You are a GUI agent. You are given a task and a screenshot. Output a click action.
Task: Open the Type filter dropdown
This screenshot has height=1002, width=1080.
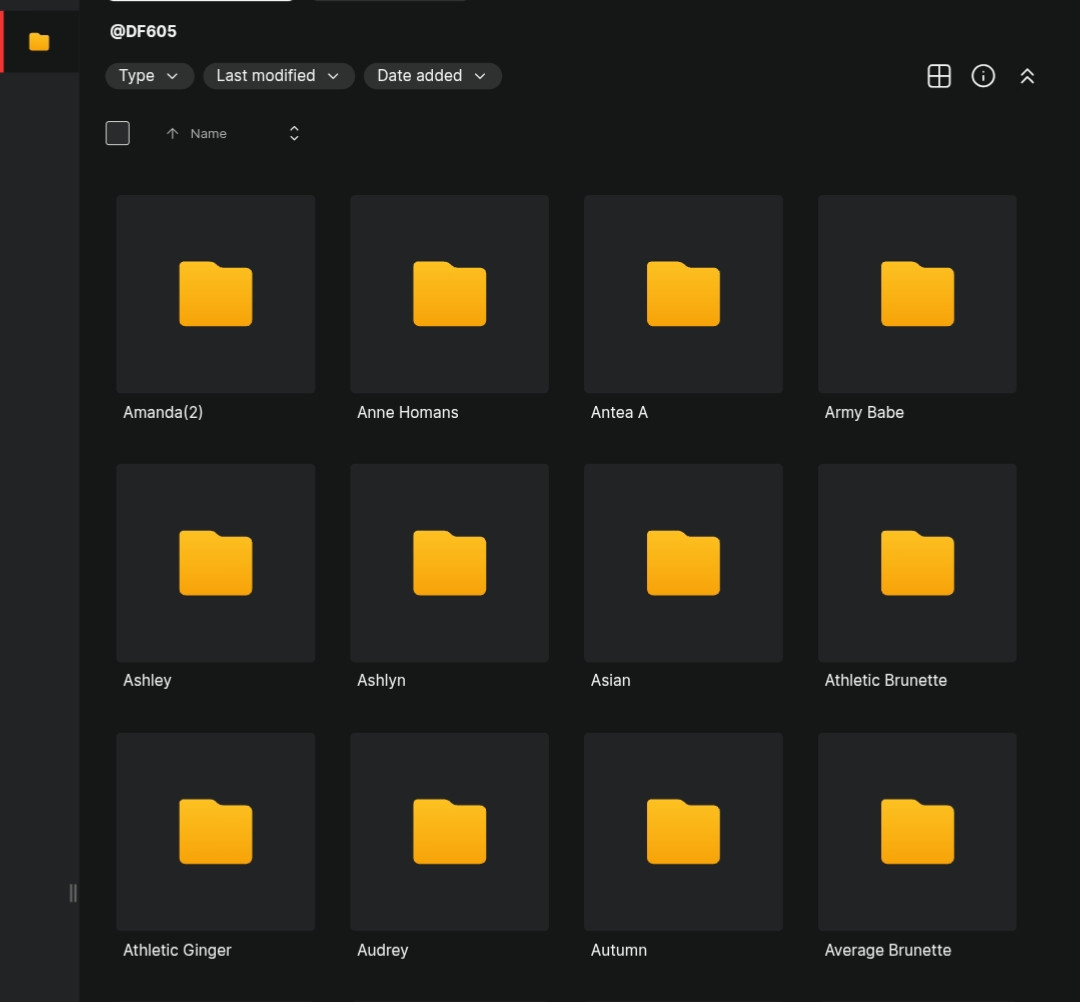click(149, 76)
